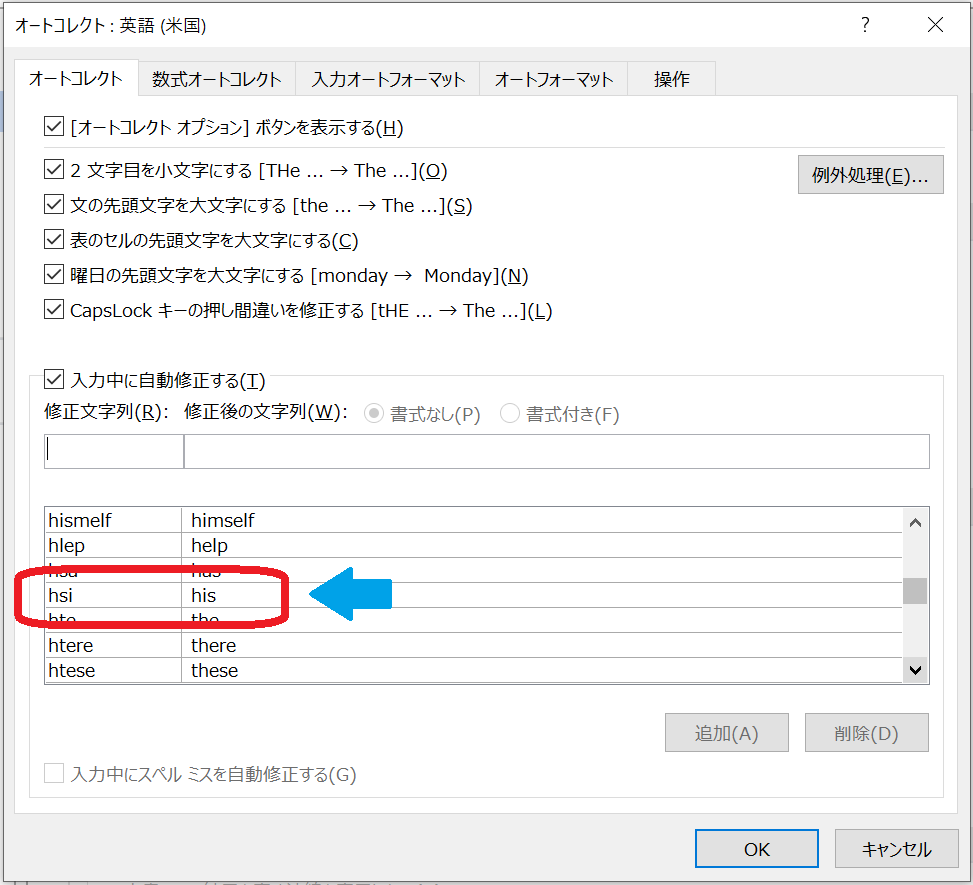Confirm with the OK button
Image resolution: width=973 pixels, height=885 pixels.
point(756,848)
